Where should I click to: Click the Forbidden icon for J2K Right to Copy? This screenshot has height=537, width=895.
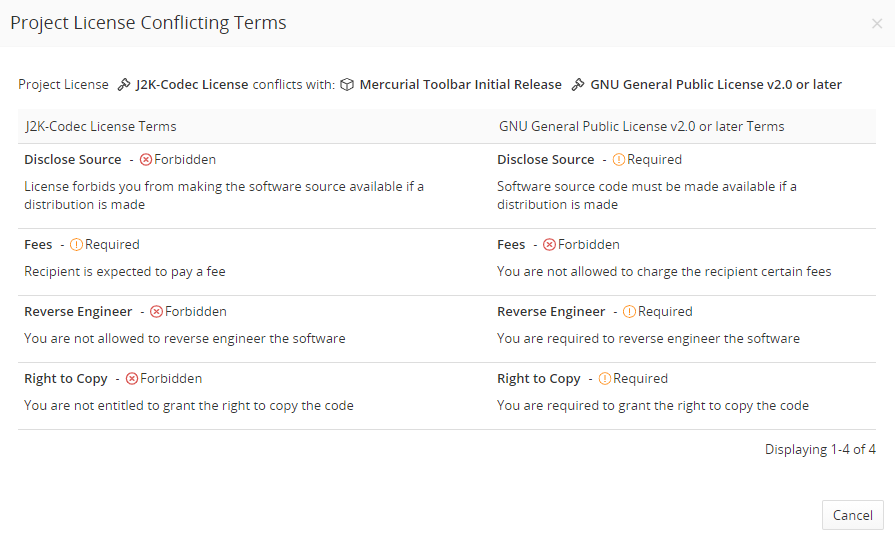coord(132,379)
